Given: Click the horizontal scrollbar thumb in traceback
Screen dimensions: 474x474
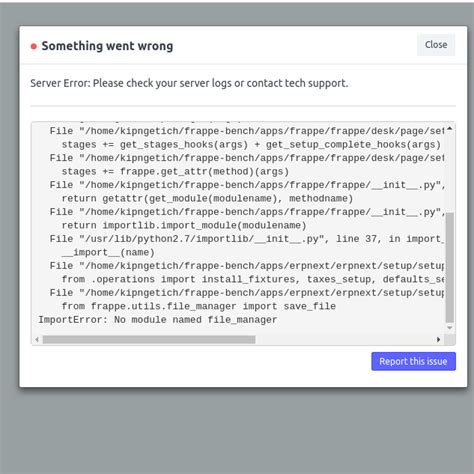Looking at the screenshot, I should (x=149, y=339).
